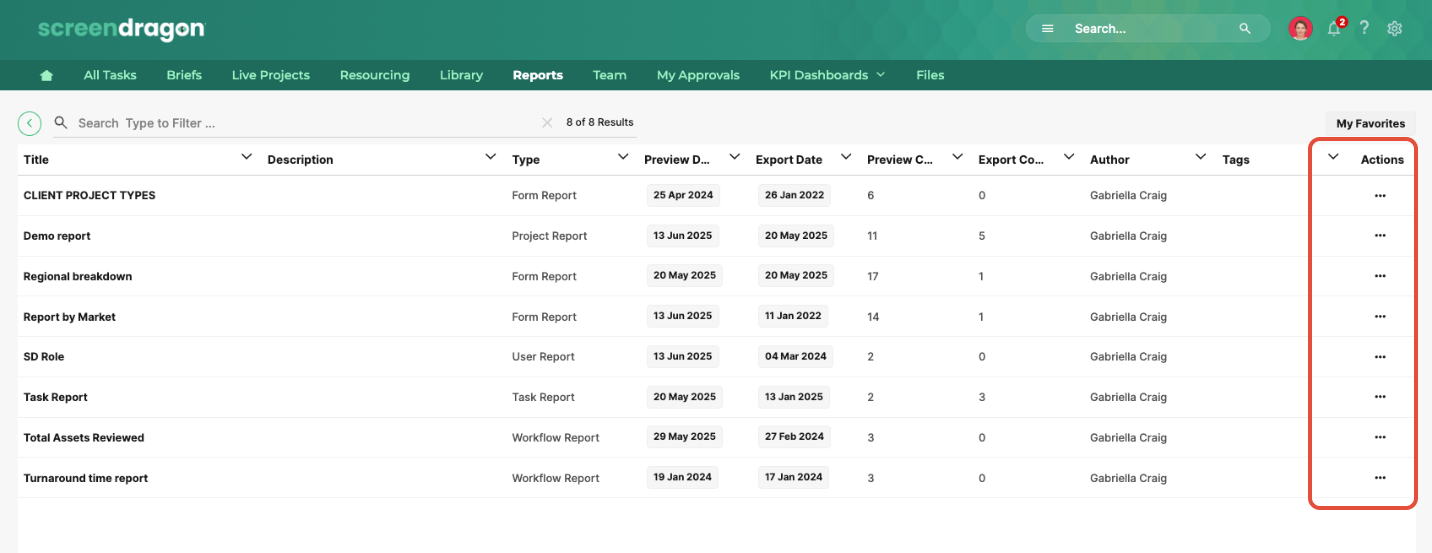Expand the Export Count column menu
Screen dimensions: 1432x553
[x=1069, y=157]
